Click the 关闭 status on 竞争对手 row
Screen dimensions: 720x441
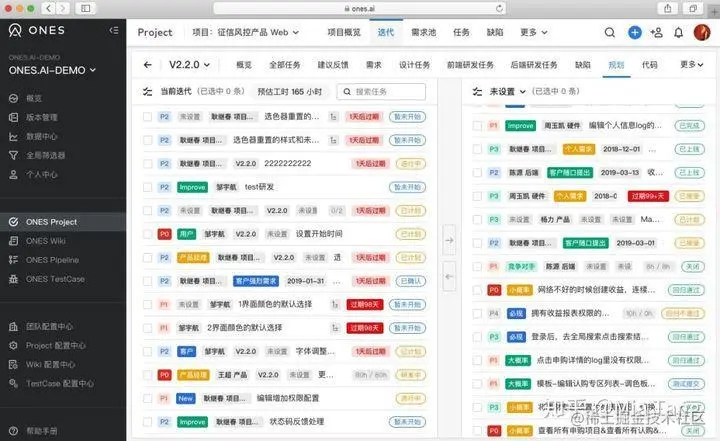(692, 266)
